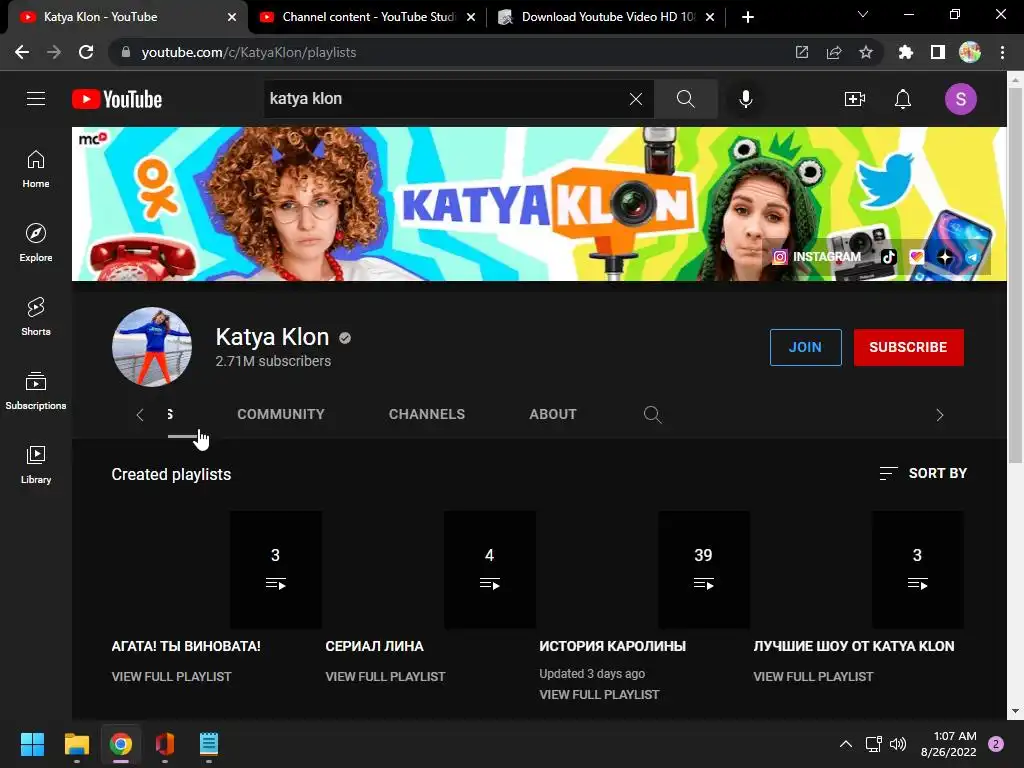The height and width of the screenshot is (768, 1024).
Task: Toggle Chrome's side panel icon
Action: point(938,52)
